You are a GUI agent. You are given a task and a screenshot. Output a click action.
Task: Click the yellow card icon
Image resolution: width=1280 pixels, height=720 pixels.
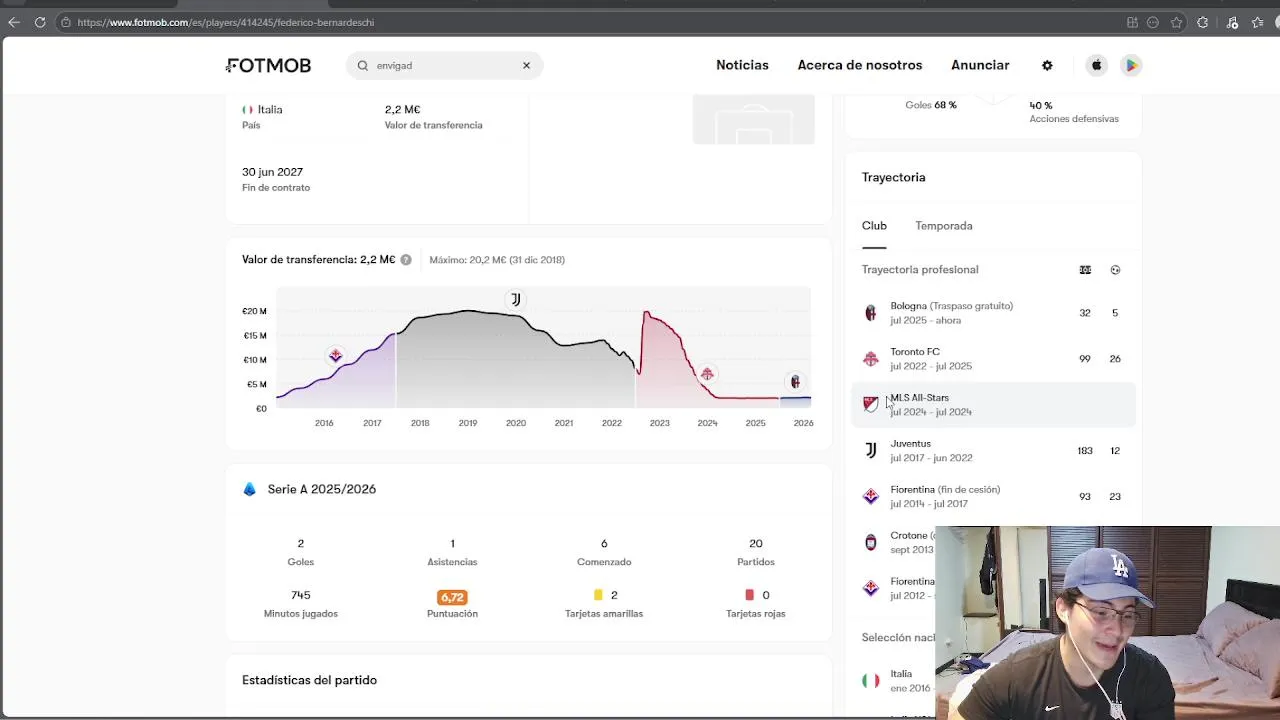pyautogui.click(x=598, y=595)
